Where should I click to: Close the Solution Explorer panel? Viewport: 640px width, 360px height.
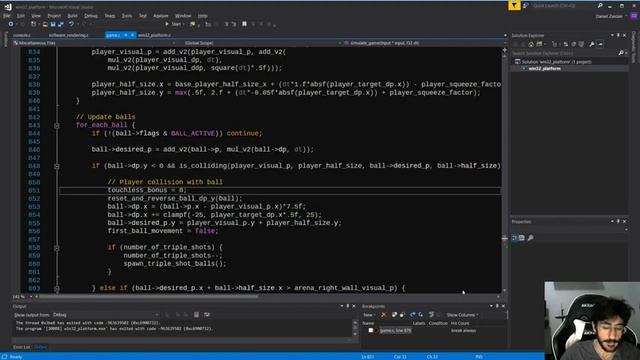tap(624, 36)
